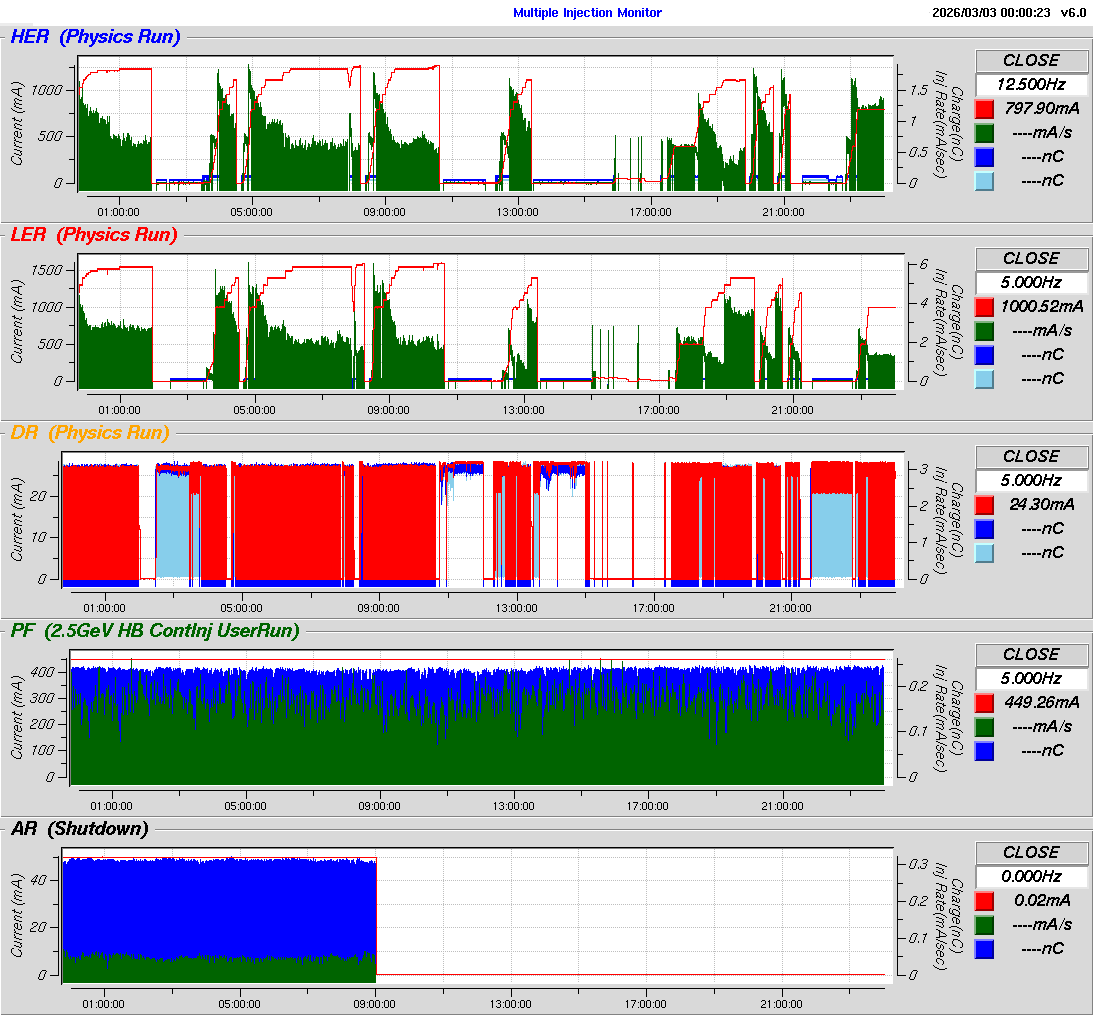Close the DR panel via CLOSE
This screenshot has width=1093, height=1015.
coord(1031,456)
